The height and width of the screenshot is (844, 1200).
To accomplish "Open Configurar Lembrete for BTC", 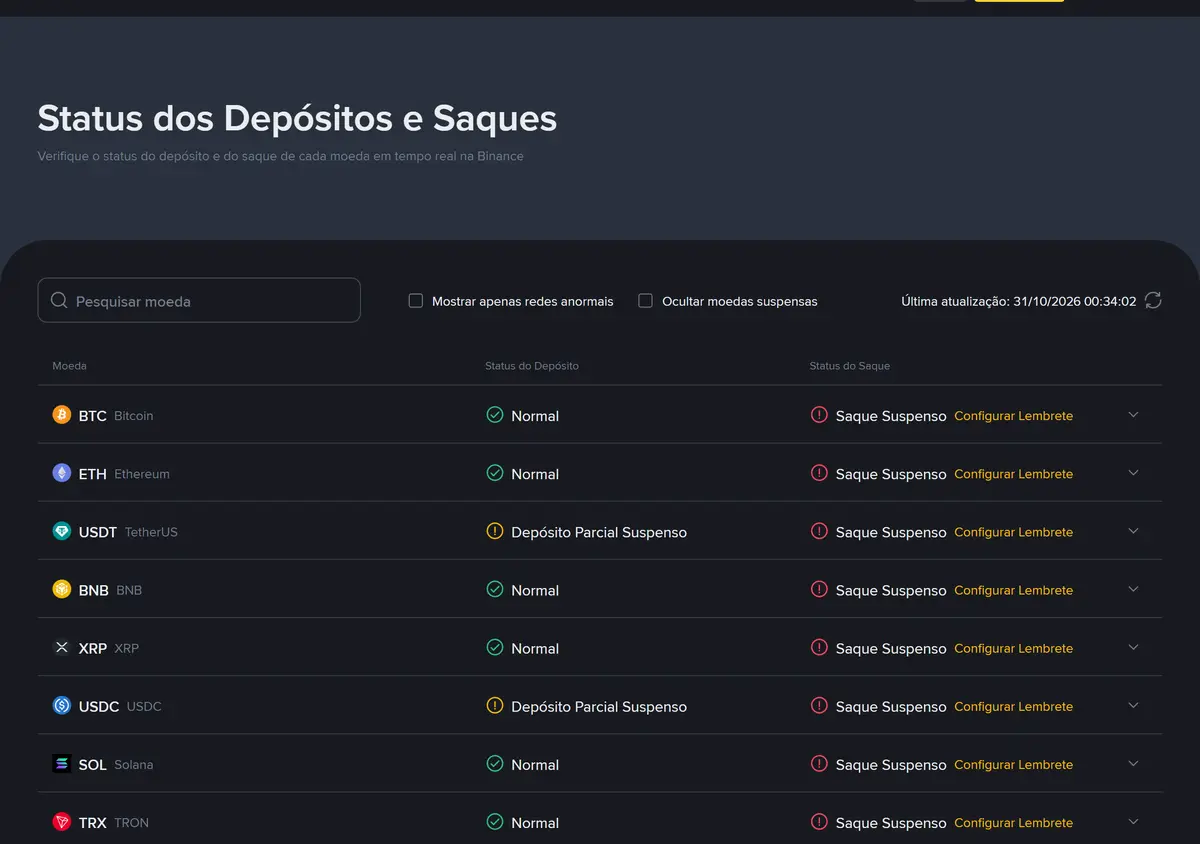I will [x=1013, y=416].
